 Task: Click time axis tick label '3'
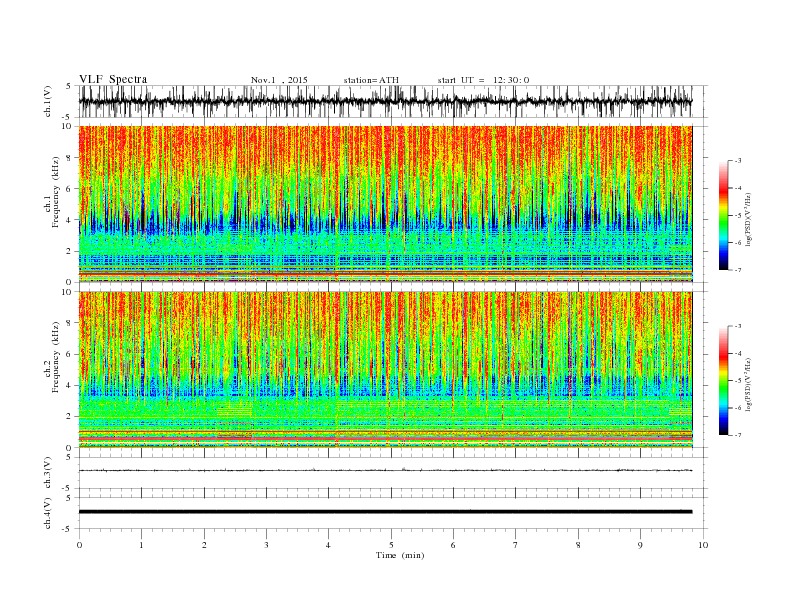click(266, 545)
